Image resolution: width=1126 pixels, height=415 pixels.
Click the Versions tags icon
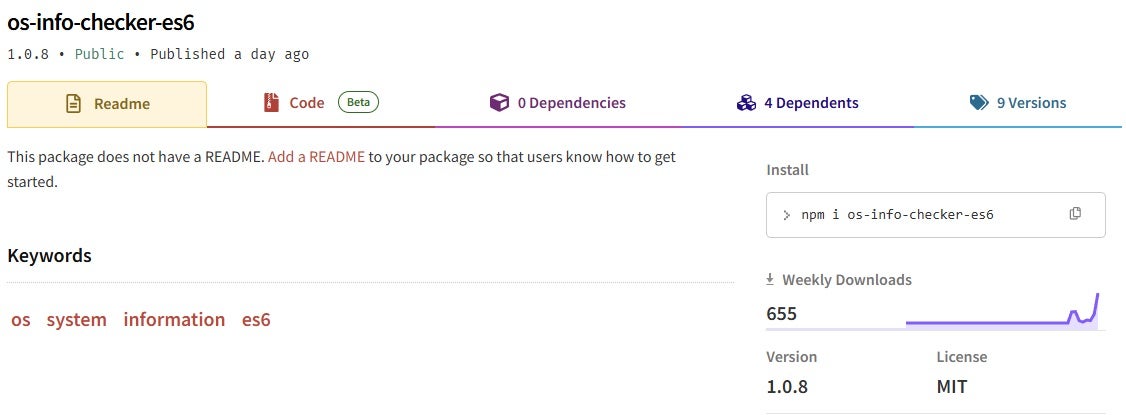979,103
